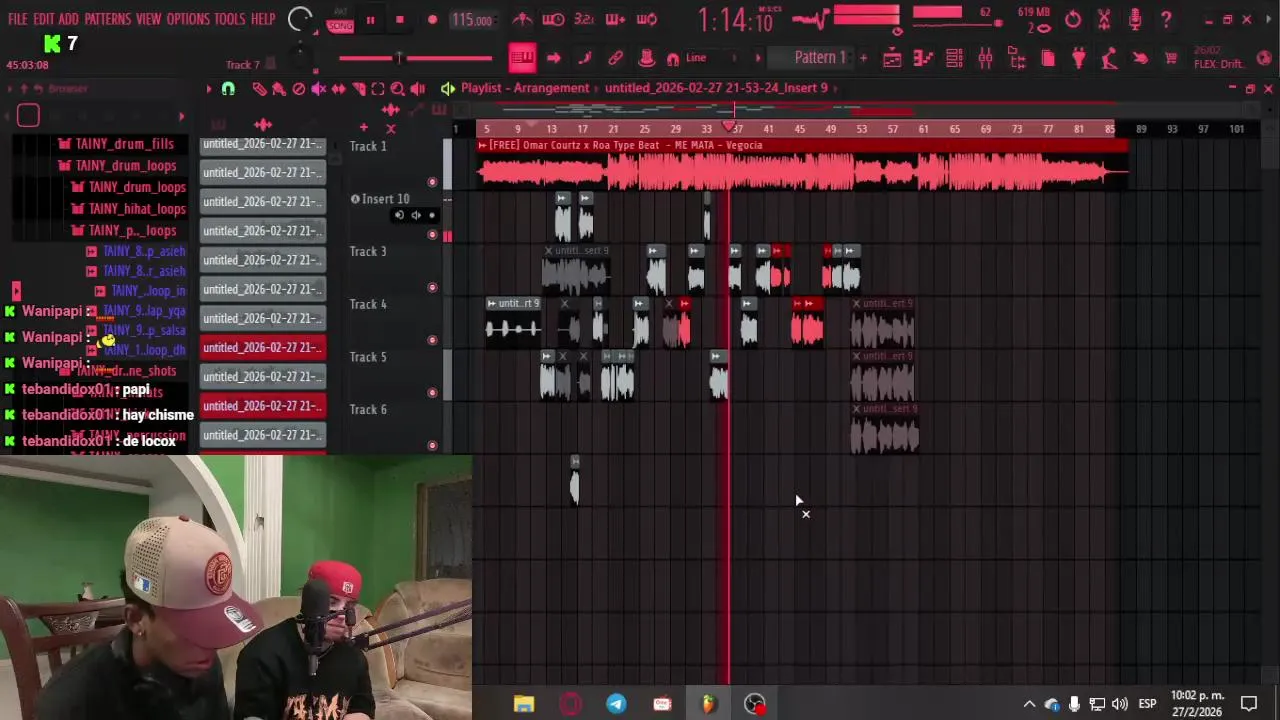
Task: Pause playback with the pause button
Action: pyautogui.click(x=370, y=20)
